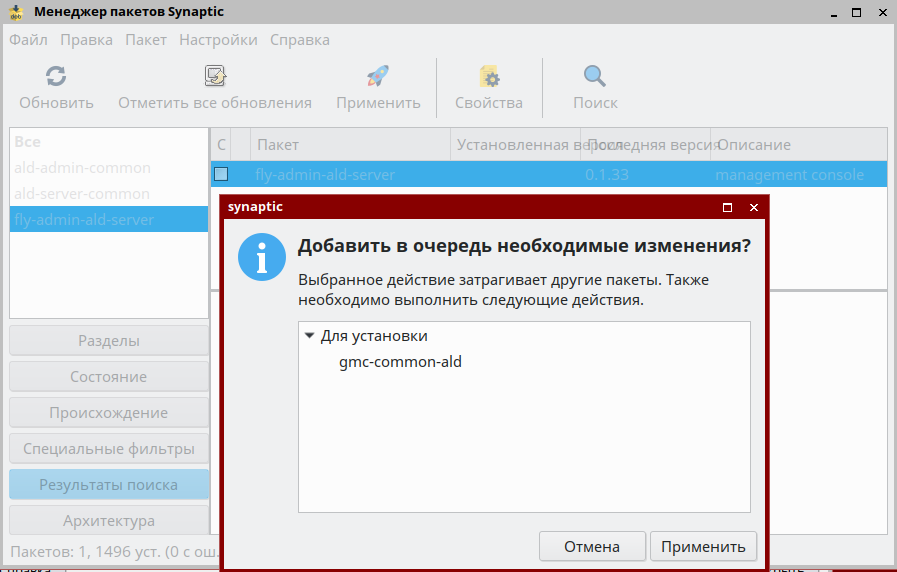Maximize the synaptic dialog window
Viewport: 897px width, 572px height.
point(728,208)
